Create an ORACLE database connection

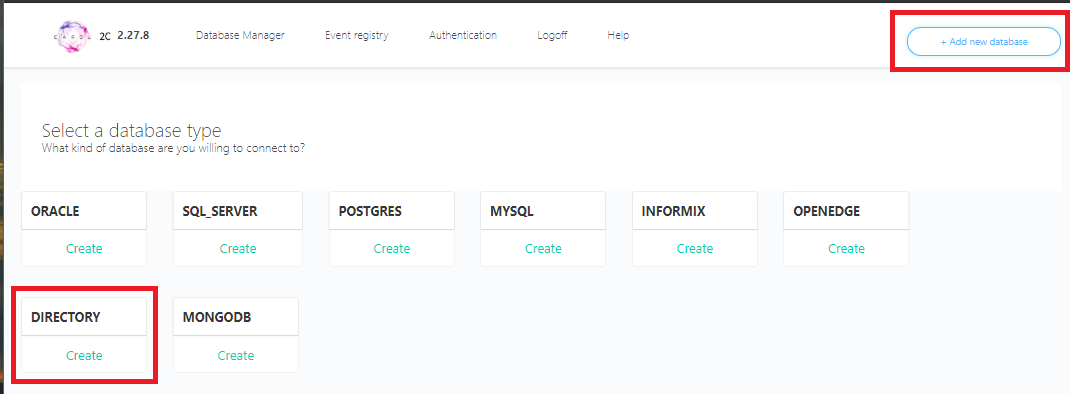tap(84, 249)
